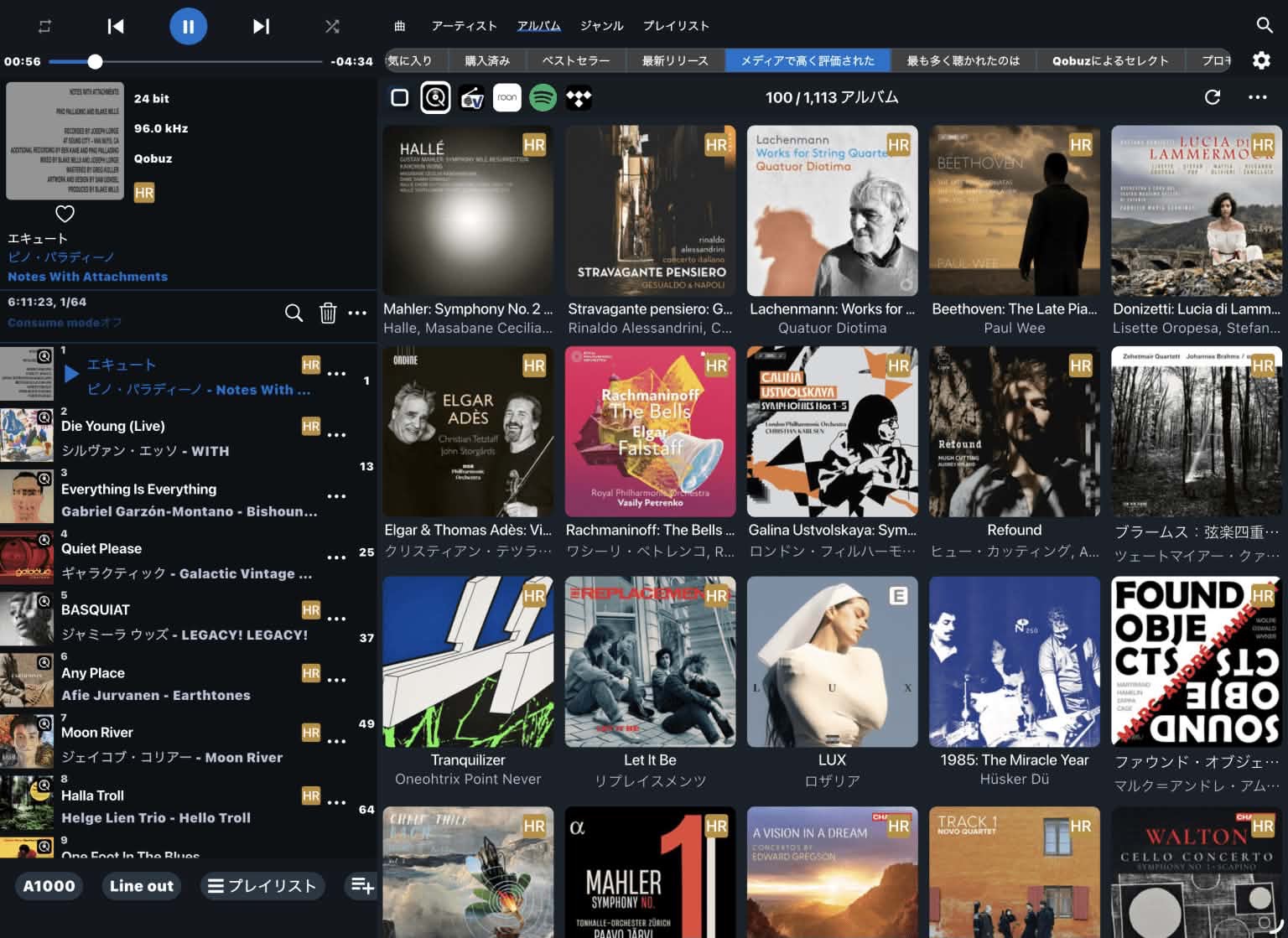This screenshot has width=1288, height=938.
Task: Switch to the アーティスト tab
Action: [x=464, y=26]
